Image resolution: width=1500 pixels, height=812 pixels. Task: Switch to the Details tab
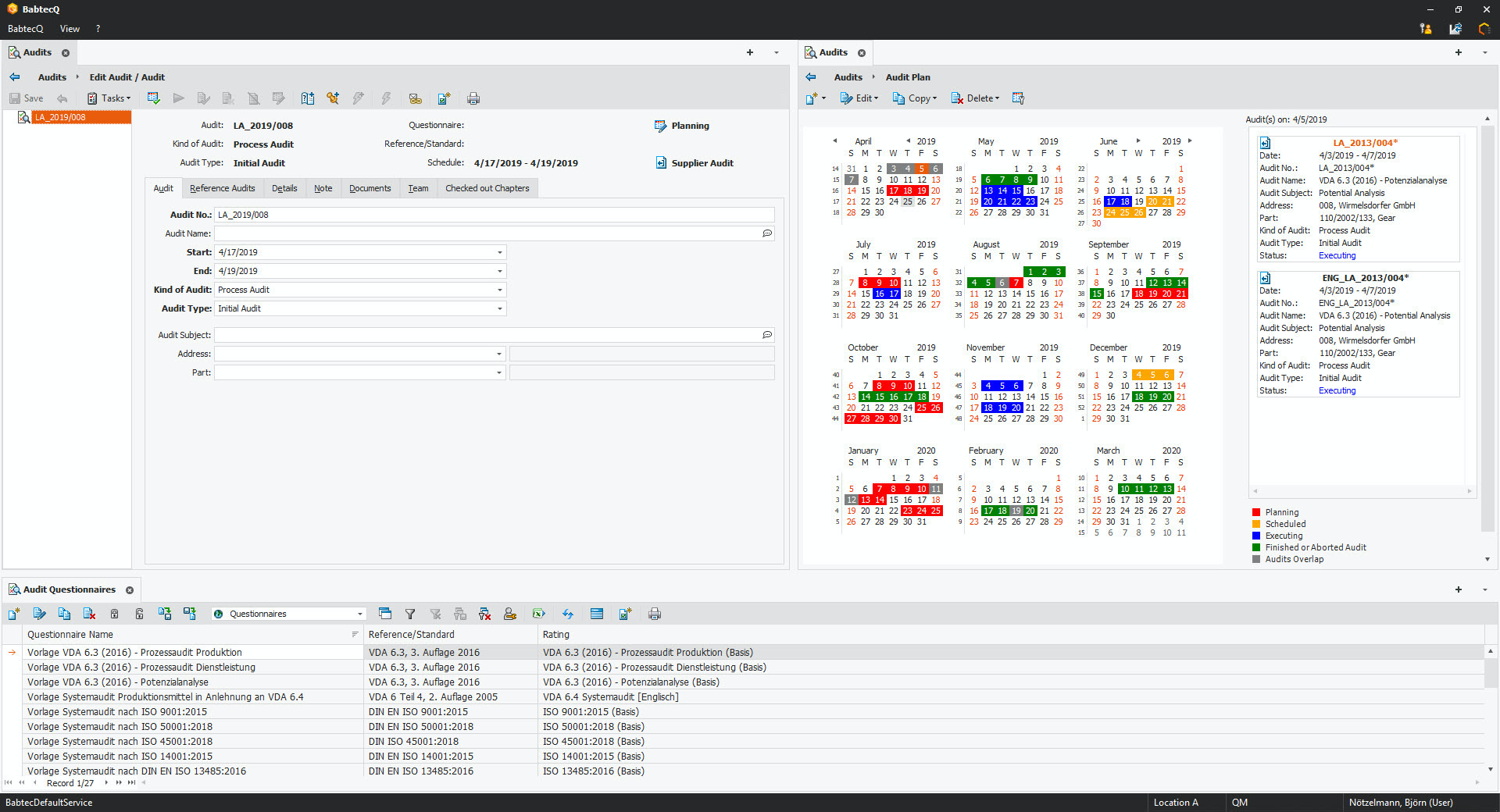(x=284, y=188)
